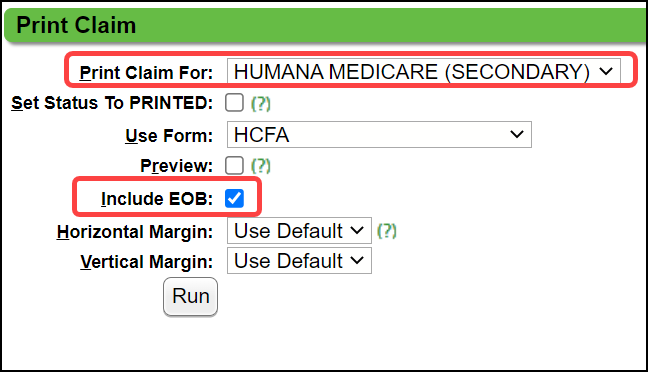This screenshot has height=372, width=648.
Task: Click the Print Claim For label
Action: coord(146,73)
